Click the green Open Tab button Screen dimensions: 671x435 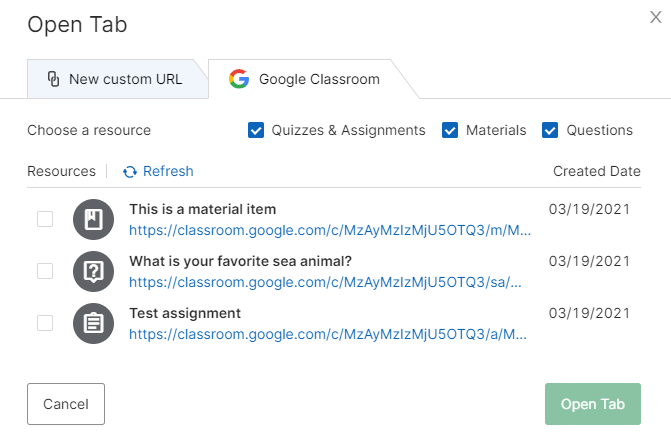pyautogui.click(x=592, y=404)
